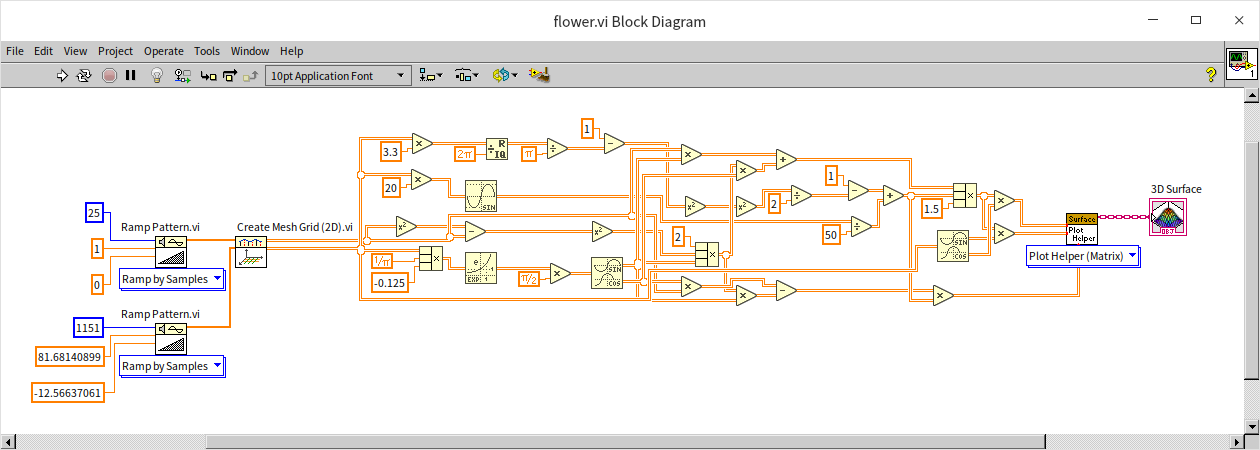Open the 10pt Application Font dropdown

click(338, 75)
